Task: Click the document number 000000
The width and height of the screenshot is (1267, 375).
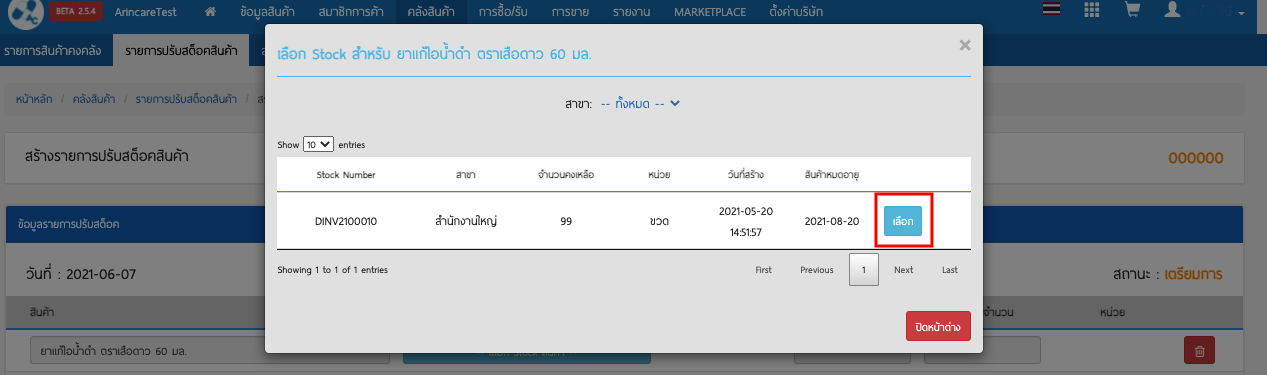Action: [1196, 158]
